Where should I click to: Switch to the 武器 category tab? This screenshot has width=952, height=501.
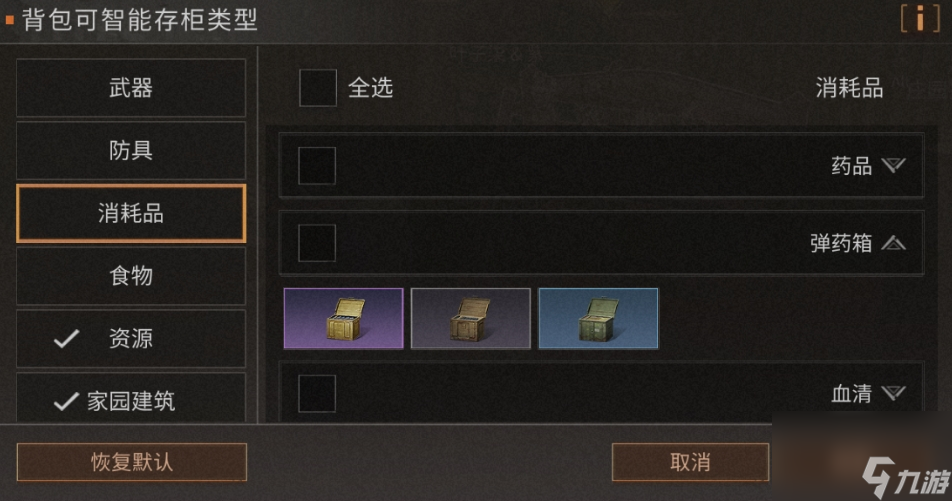click(x=131, y=88)
